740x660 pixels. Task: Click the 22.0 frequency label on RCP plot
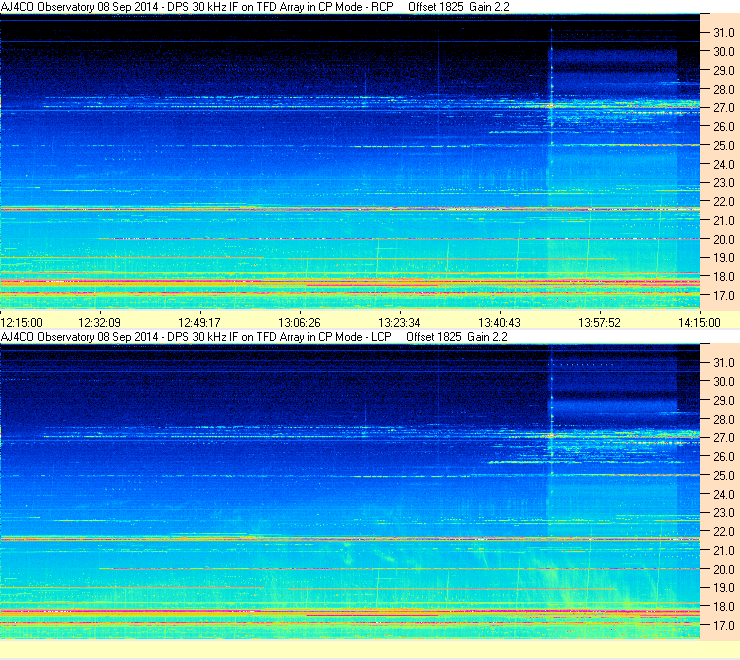(x=723, y=202)
